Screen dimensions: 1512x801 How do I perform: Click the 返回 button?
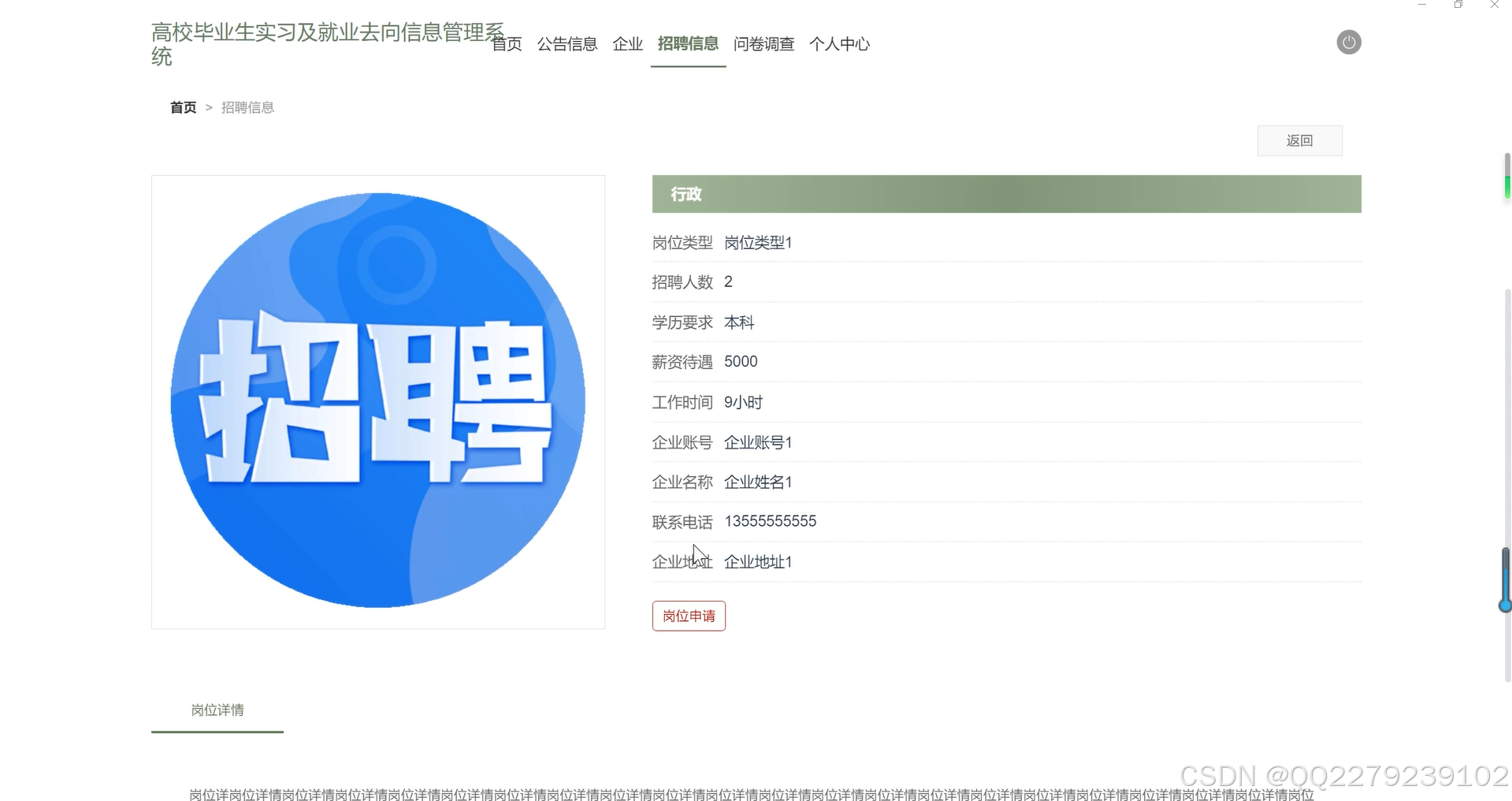click(1299, 140)
